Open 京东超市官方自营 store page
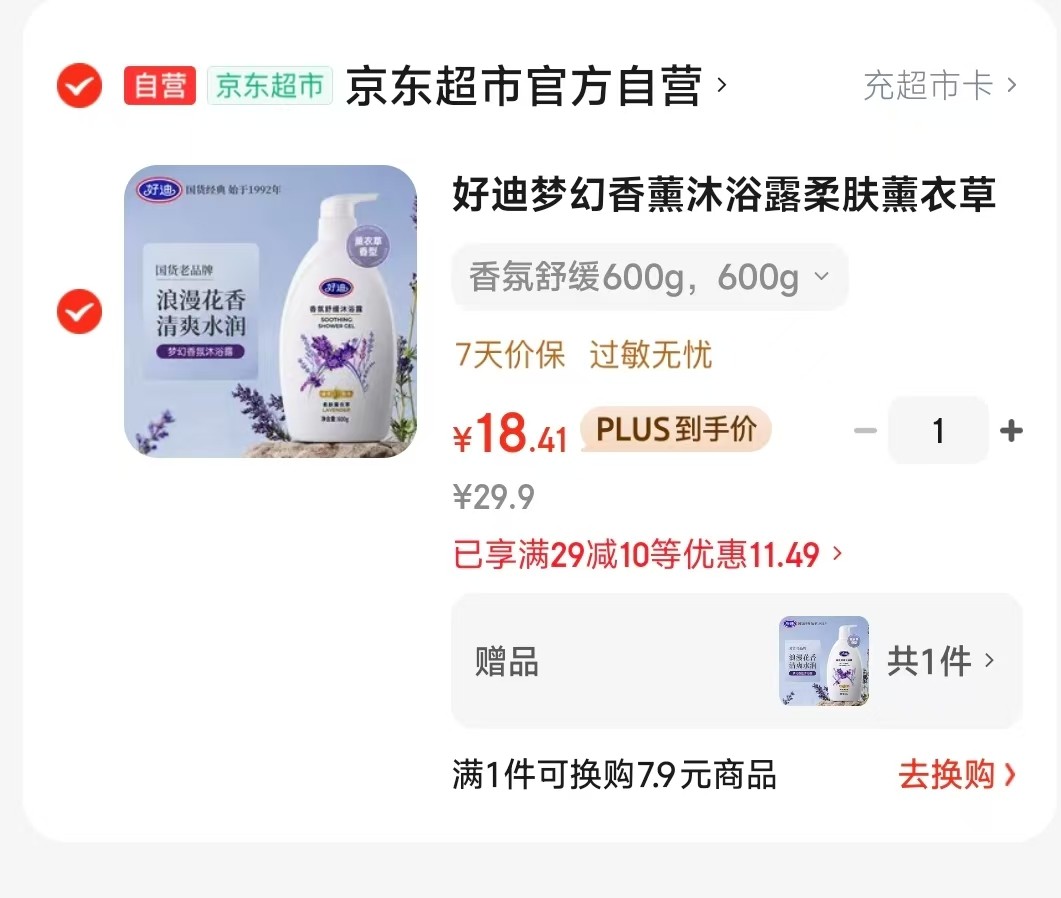This screenshot has width=1061, height=898. 524,86
